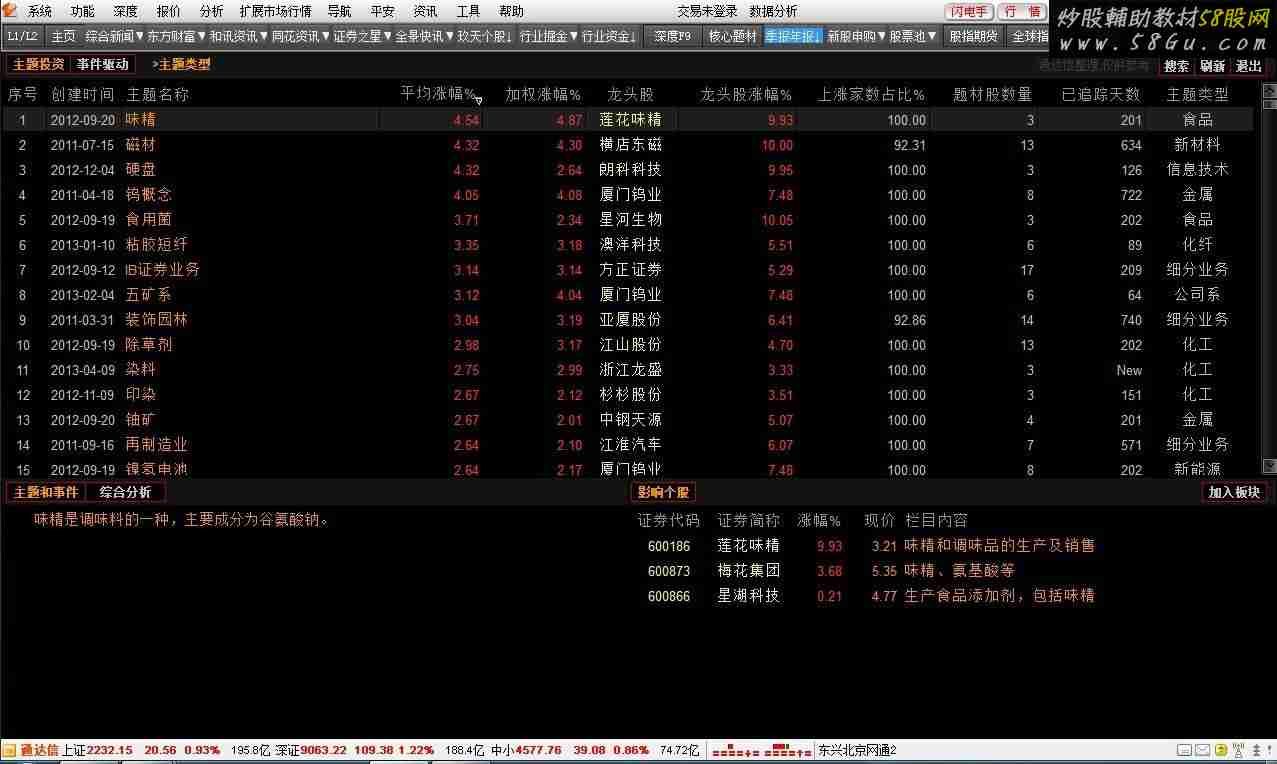Select the 磁材 theme row

(x=627, y=145)
